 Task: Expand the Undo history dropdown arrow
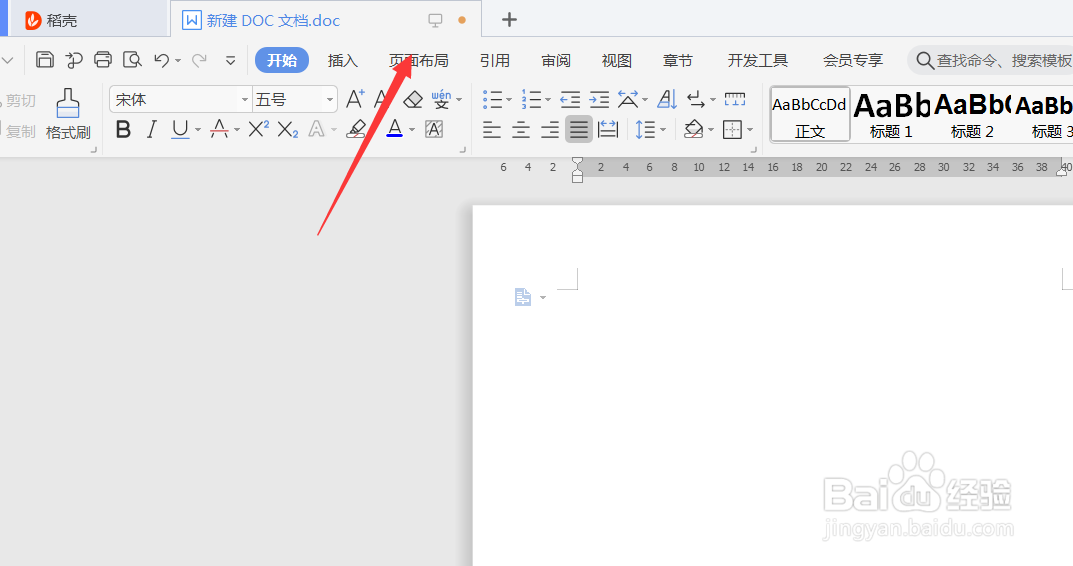[178, 61]
